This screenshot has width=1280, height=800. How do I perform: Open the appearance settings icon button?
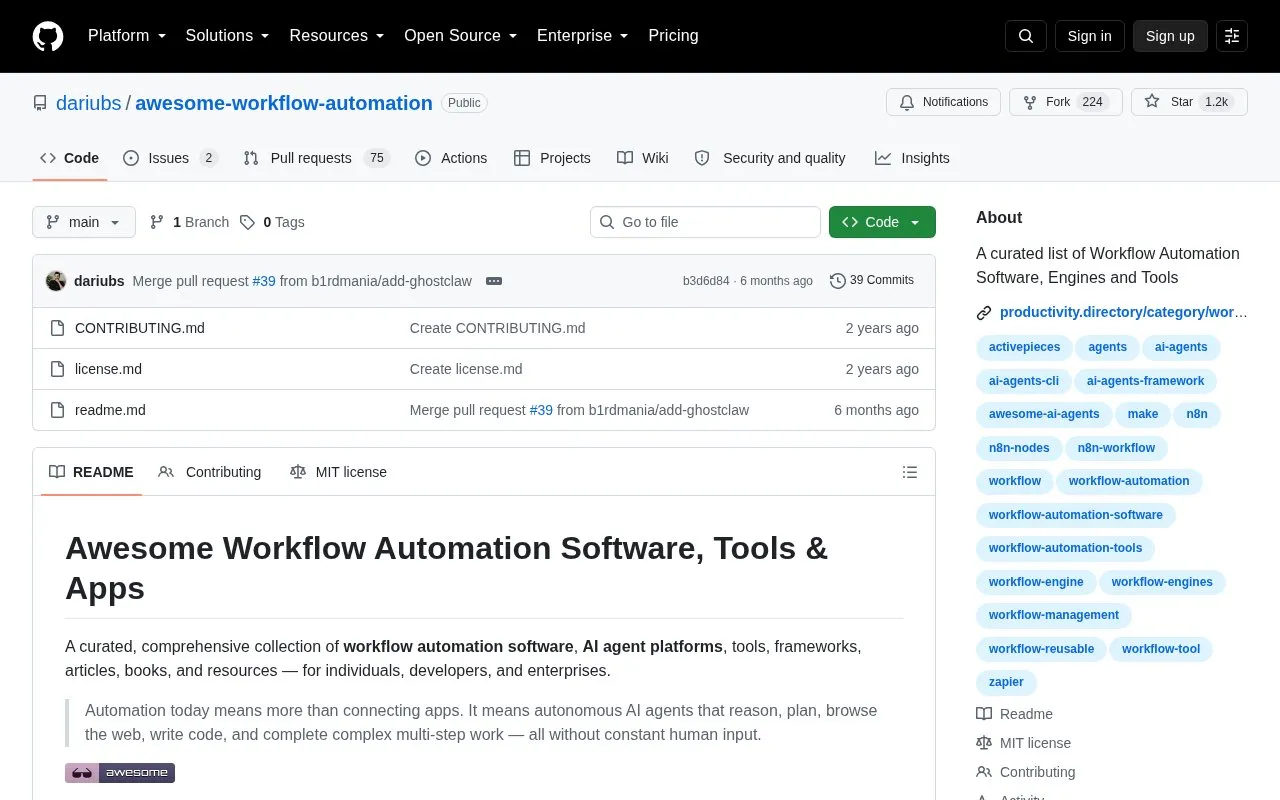[1232, 36]
